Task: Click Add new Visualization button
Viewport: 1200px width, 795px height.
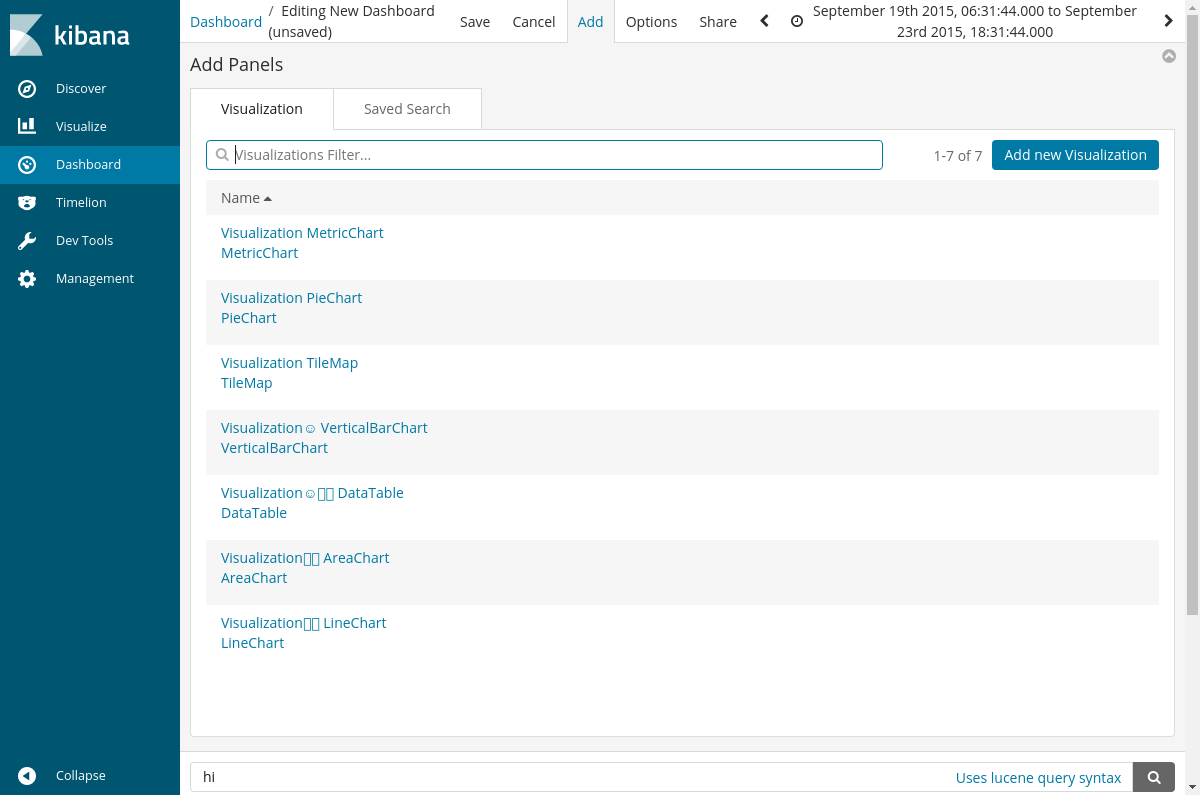Action: (x=1075, y=155)
